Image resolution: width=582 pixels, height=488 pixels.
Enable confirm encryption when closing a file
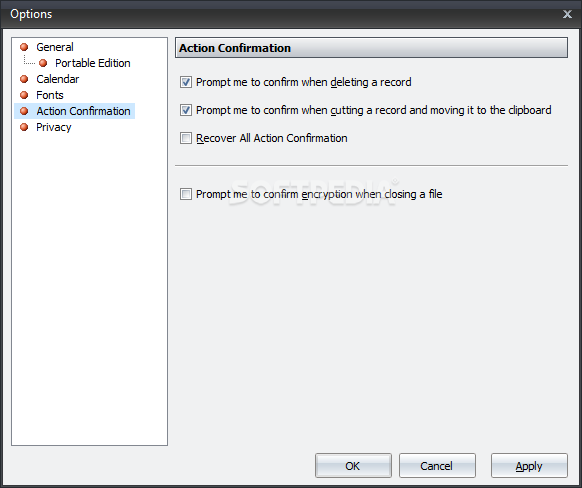point(186,194)
